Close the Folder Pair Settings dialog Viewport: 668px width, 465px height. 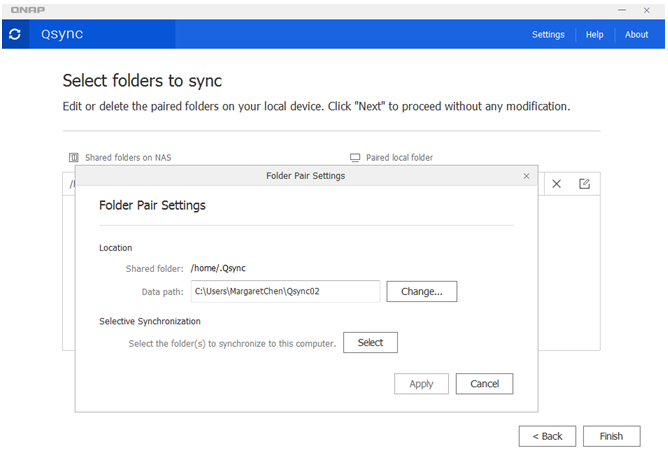527,176
